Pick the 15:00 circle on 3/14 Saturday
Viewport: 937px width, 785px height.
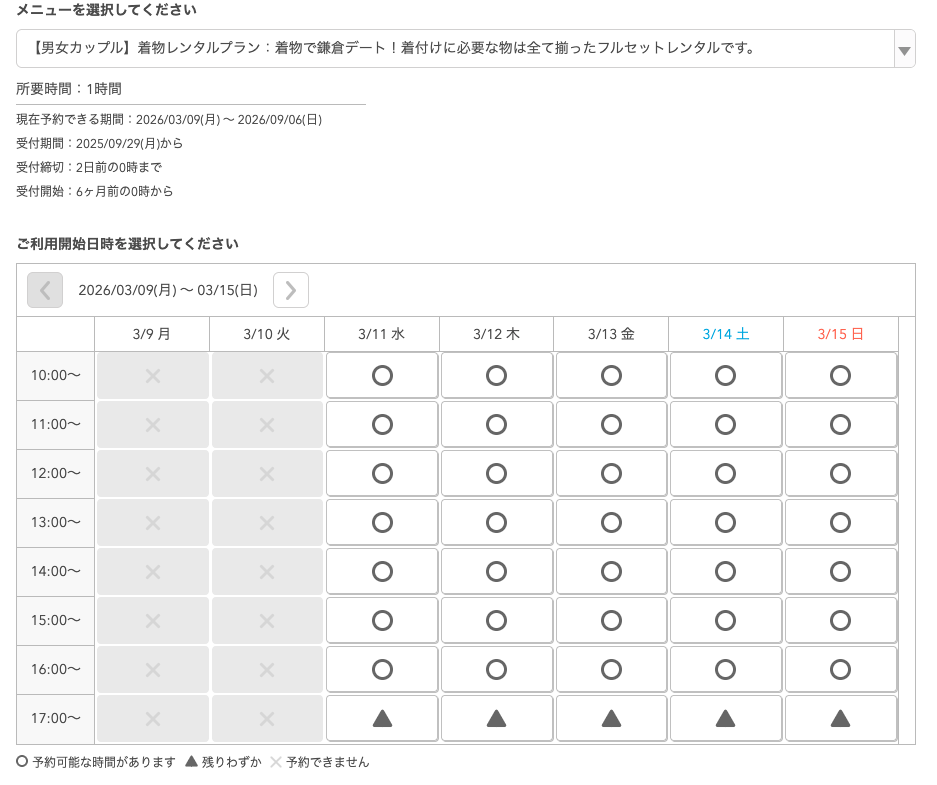click(x=725, y=620)
